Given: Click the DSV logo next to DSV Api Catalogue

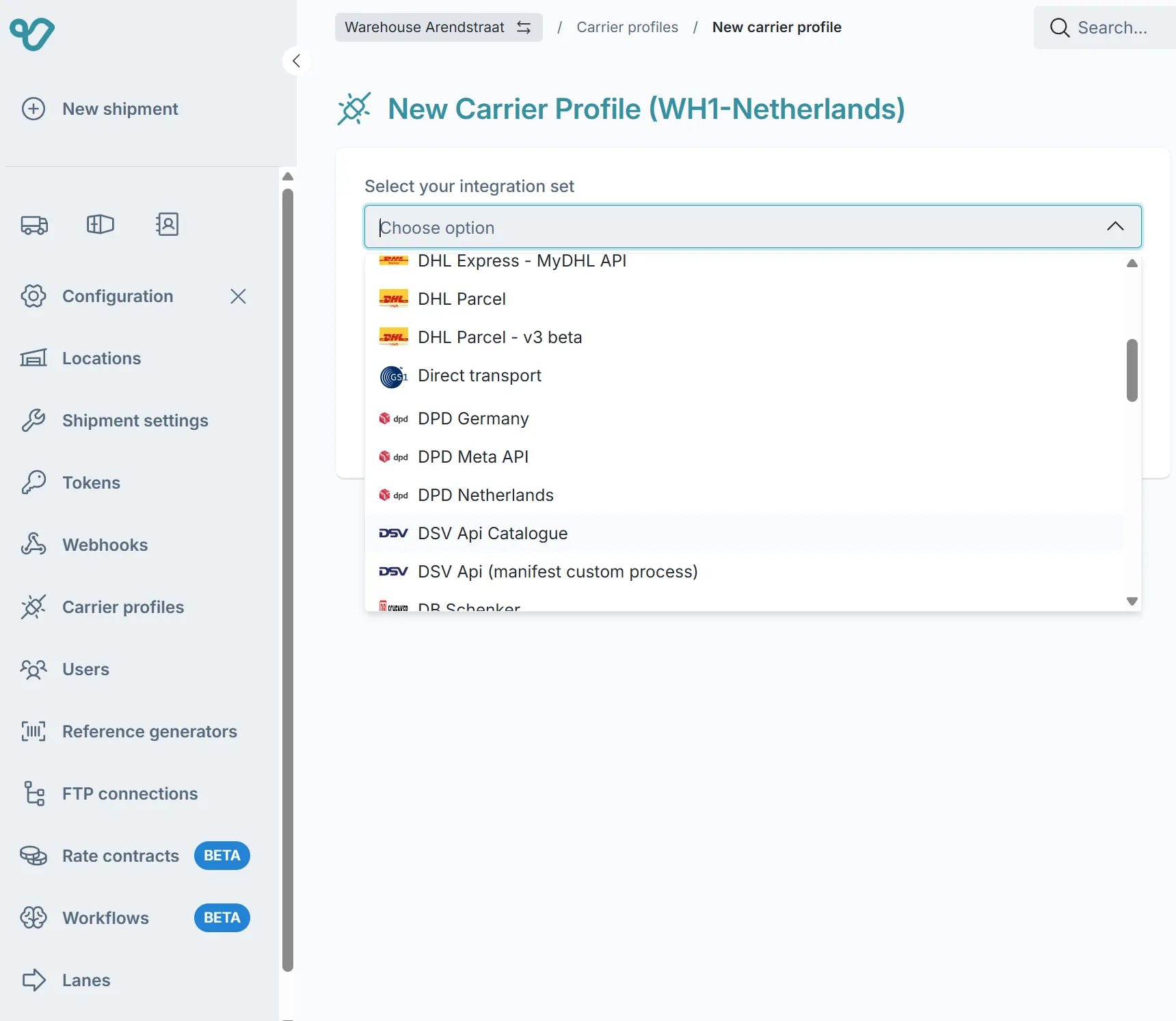Looking at the screenshot, I should [393, 533].
